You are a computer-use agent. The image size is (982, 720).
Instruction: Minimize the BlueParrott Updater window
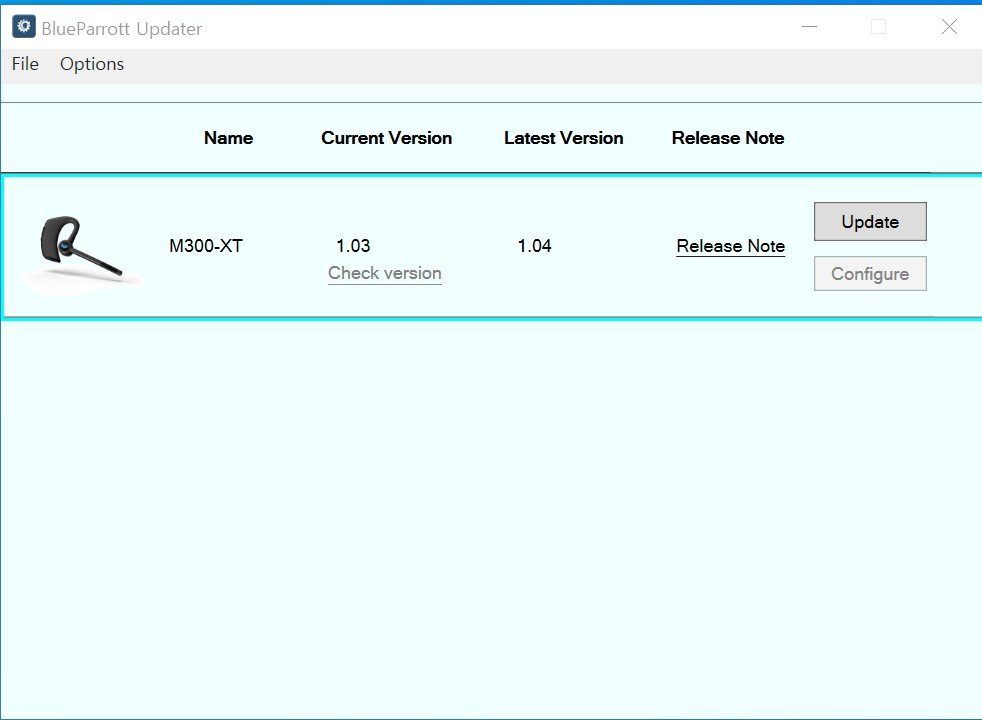pyautogui.click(x=810, y=27)
